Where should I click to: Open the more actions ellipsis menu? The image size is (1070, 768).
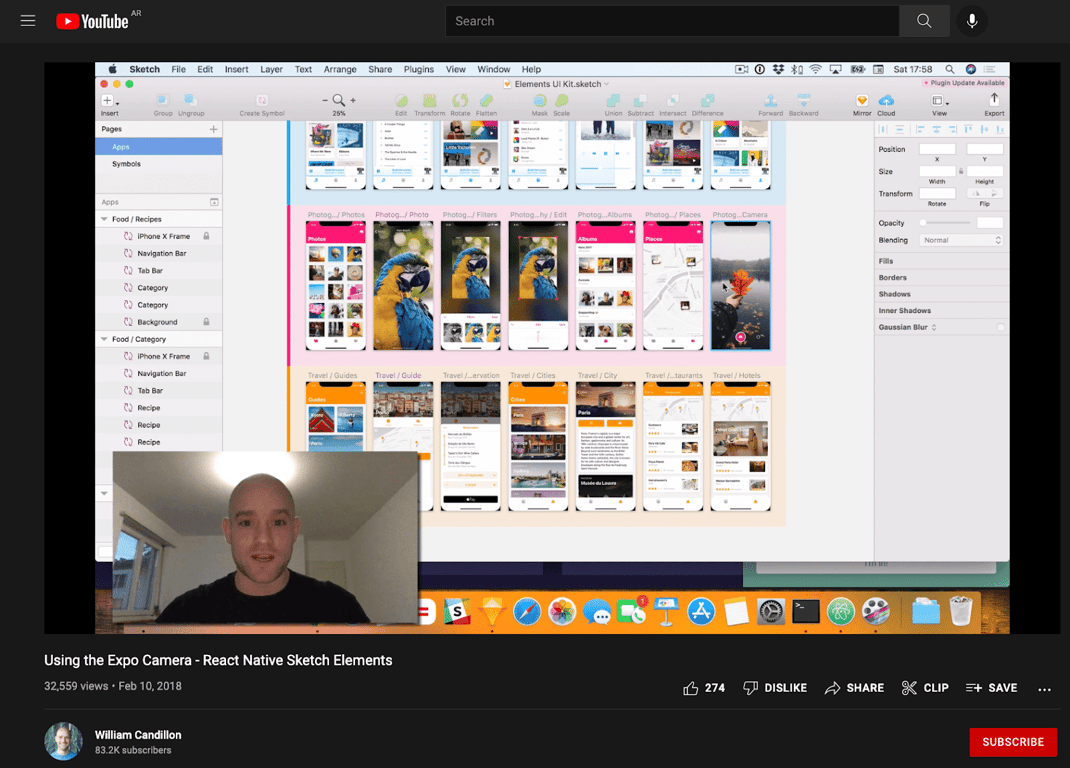pyautogui.click(x=1044, y=689)
